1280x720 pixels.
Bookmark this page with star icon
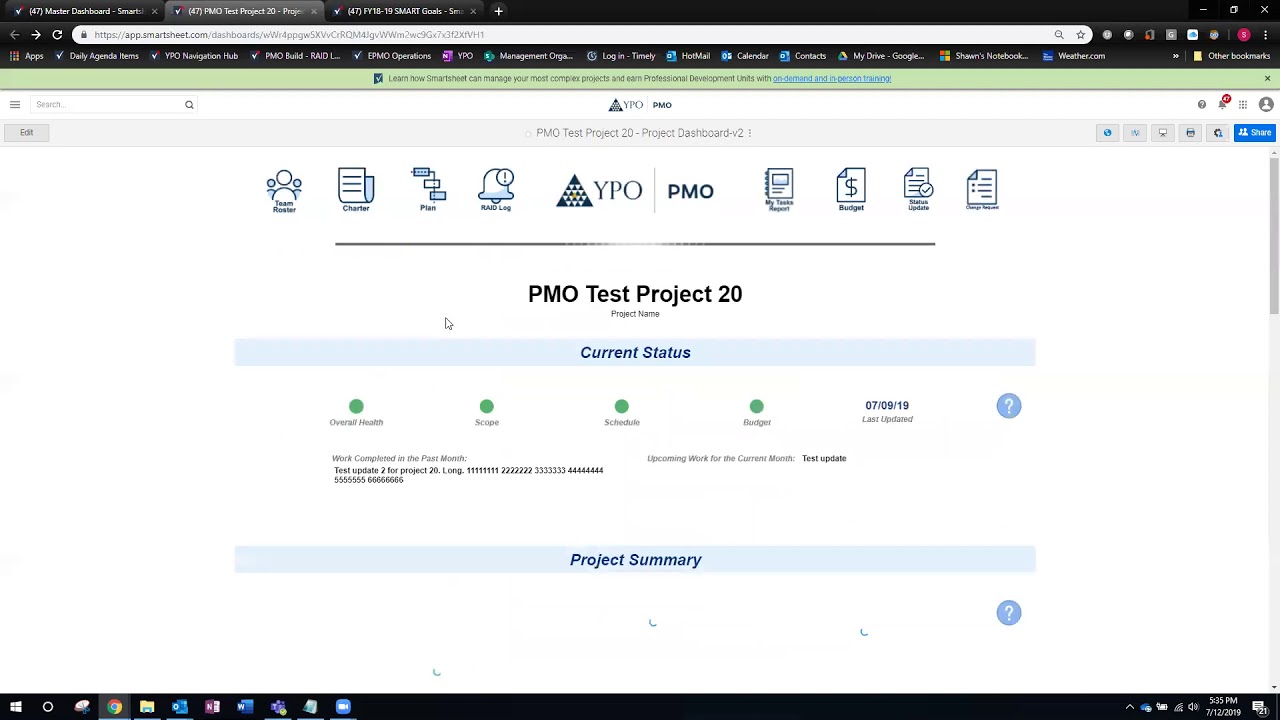pyautogui.click(x=1081, y=35)
